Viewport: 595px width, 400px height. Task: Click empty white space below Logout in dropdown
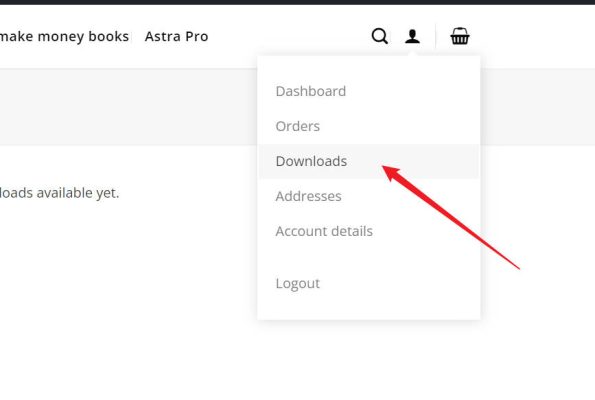pos(368,306)
